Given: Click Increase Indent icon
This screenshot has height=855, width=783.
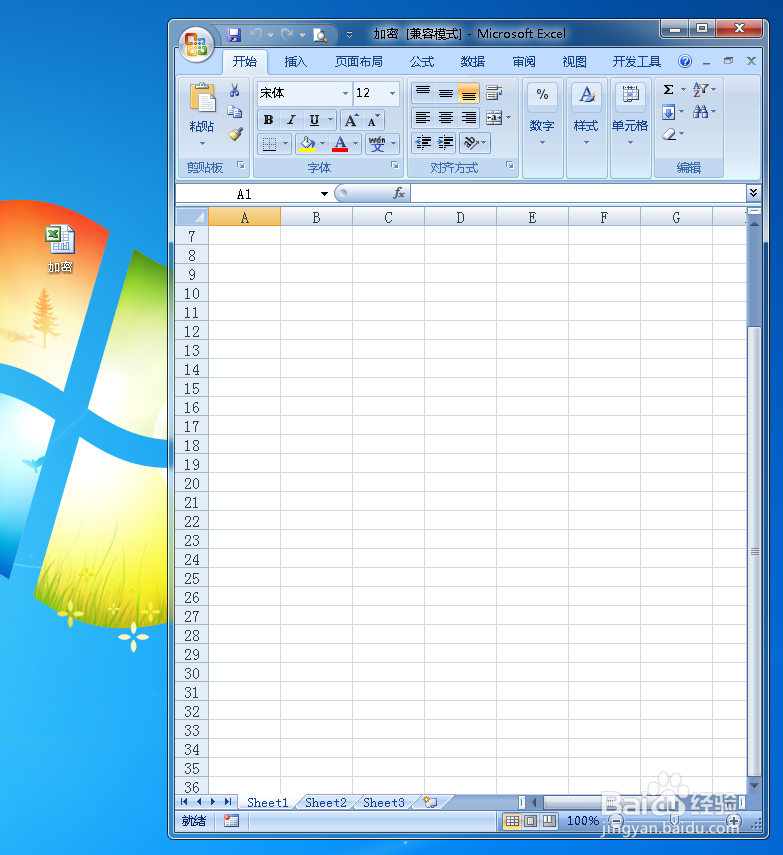Looking at the screenshot, I should (445, 143).
